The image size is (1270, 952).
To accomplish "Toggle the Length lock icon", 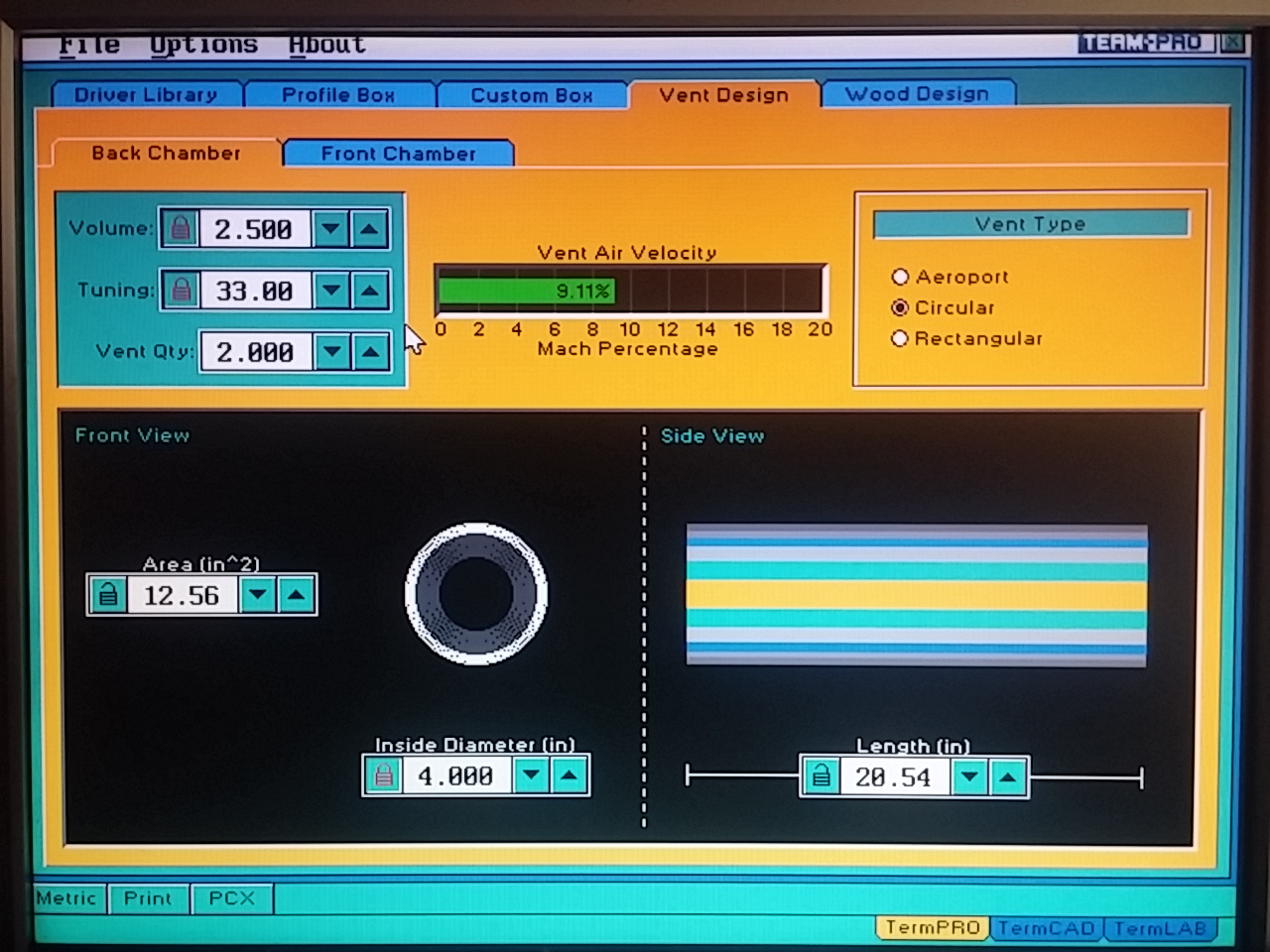I will (821, 776).
